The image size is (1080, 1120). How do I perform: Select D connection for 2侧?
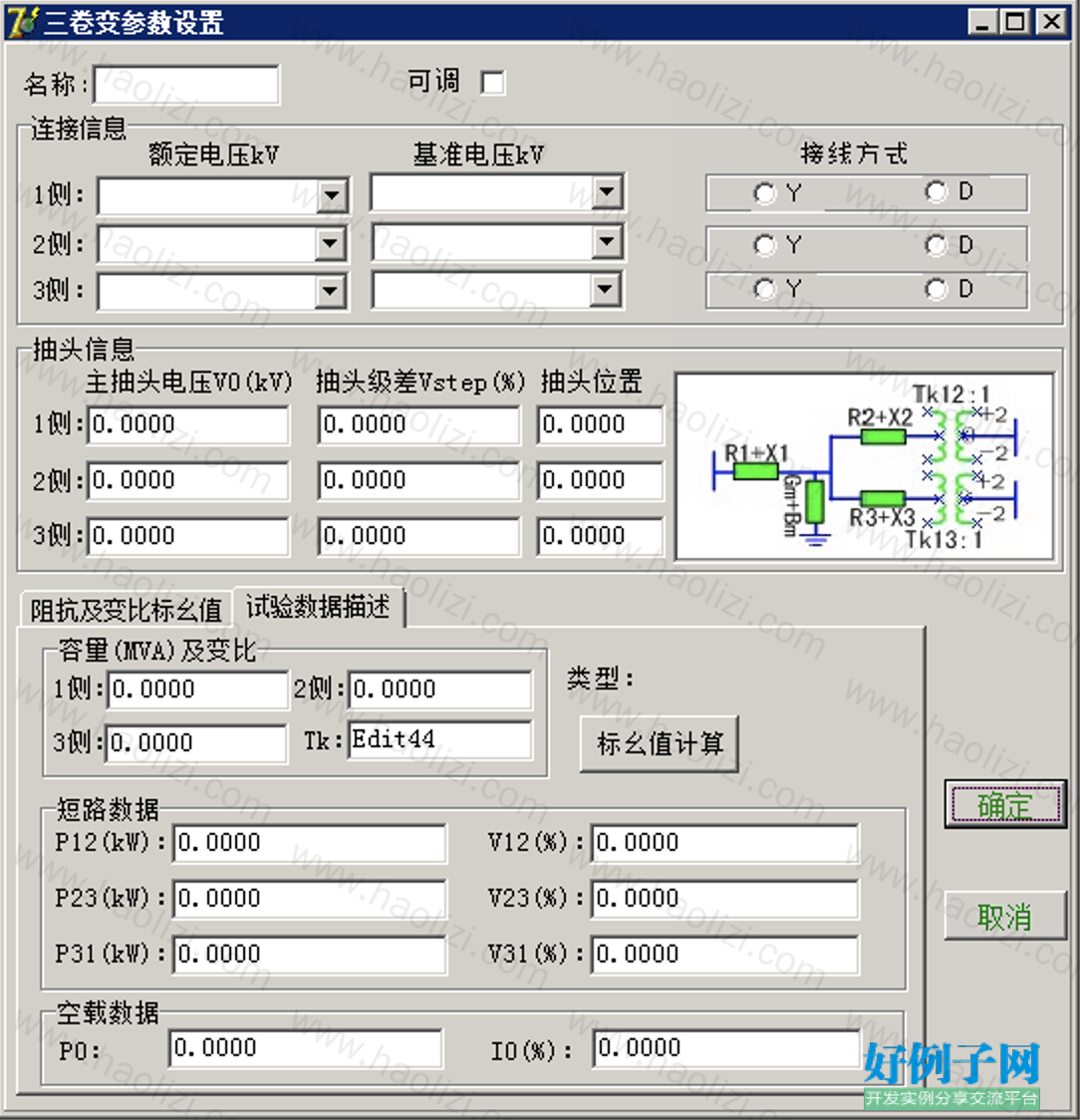click(x=936, y=246)
